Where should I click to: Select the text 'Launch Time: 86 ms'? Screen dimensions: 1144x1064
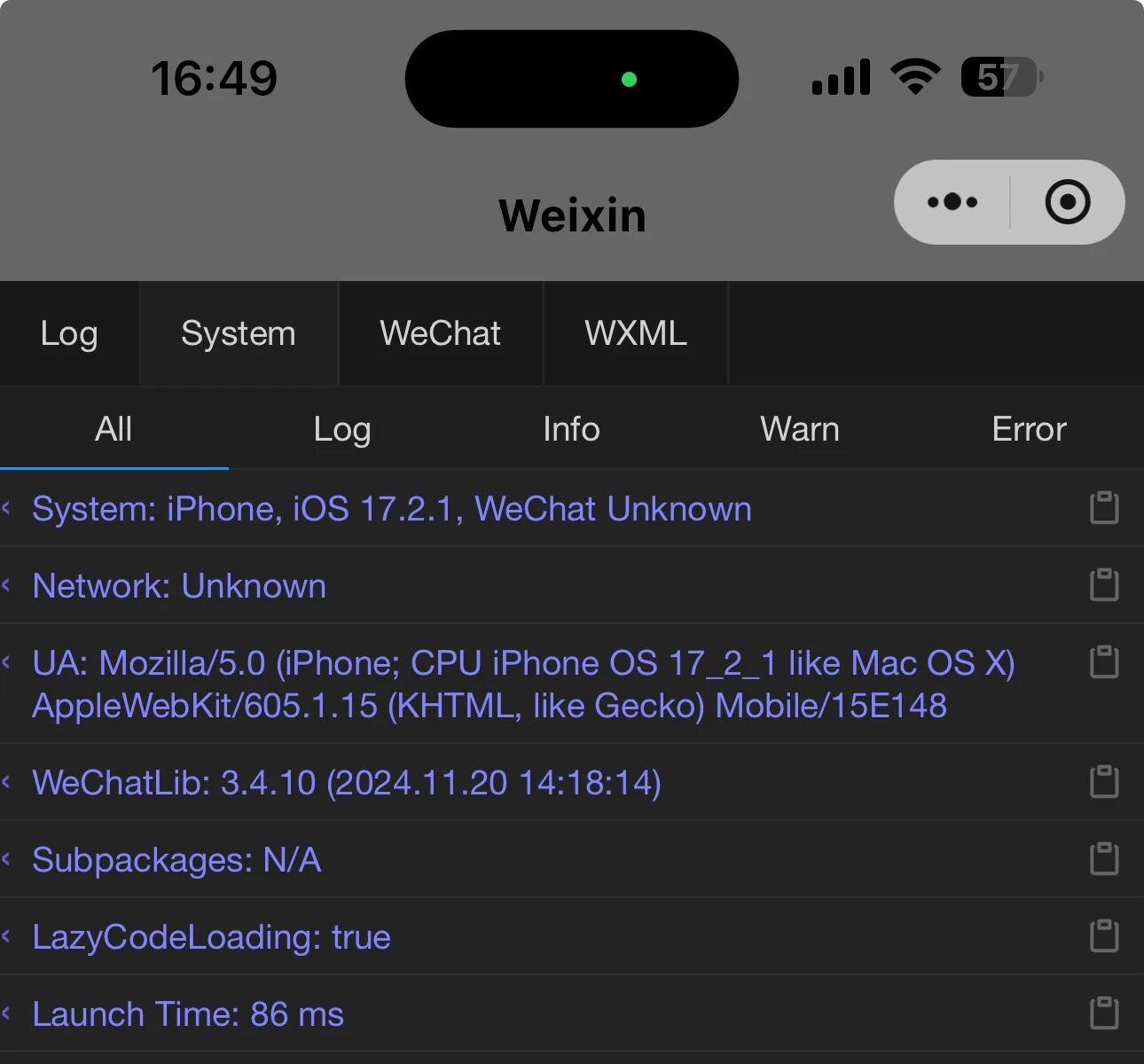tap(188, 1014)
